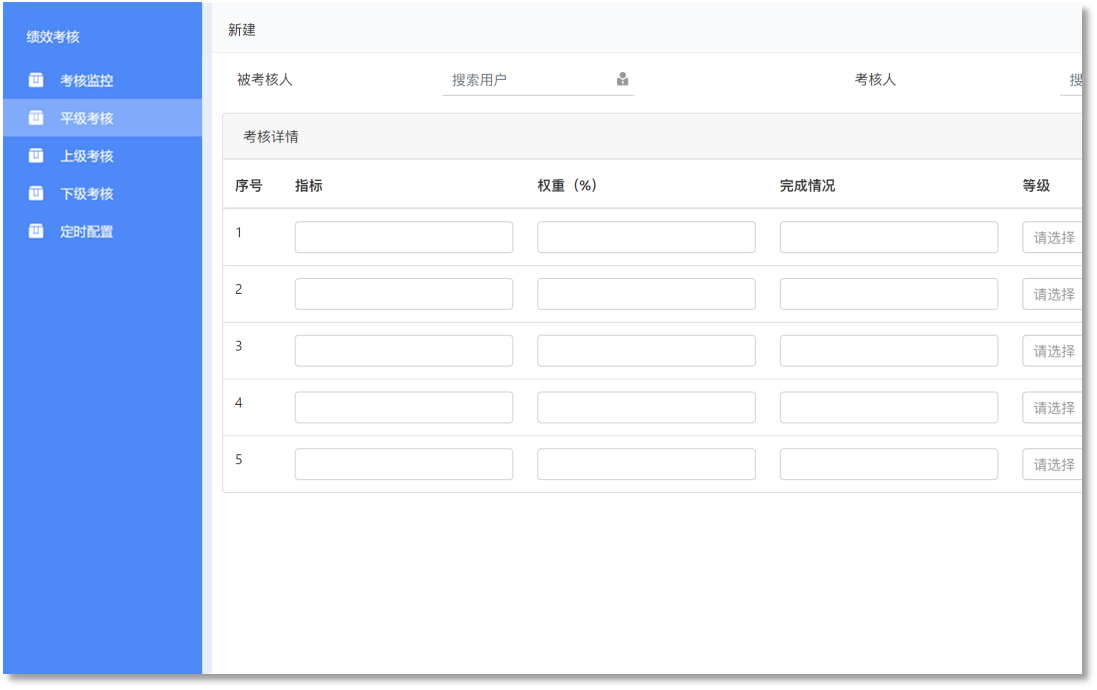The image size is (1097, 690).
Task: Click the 考核人 label
Action: click(875, 80)
